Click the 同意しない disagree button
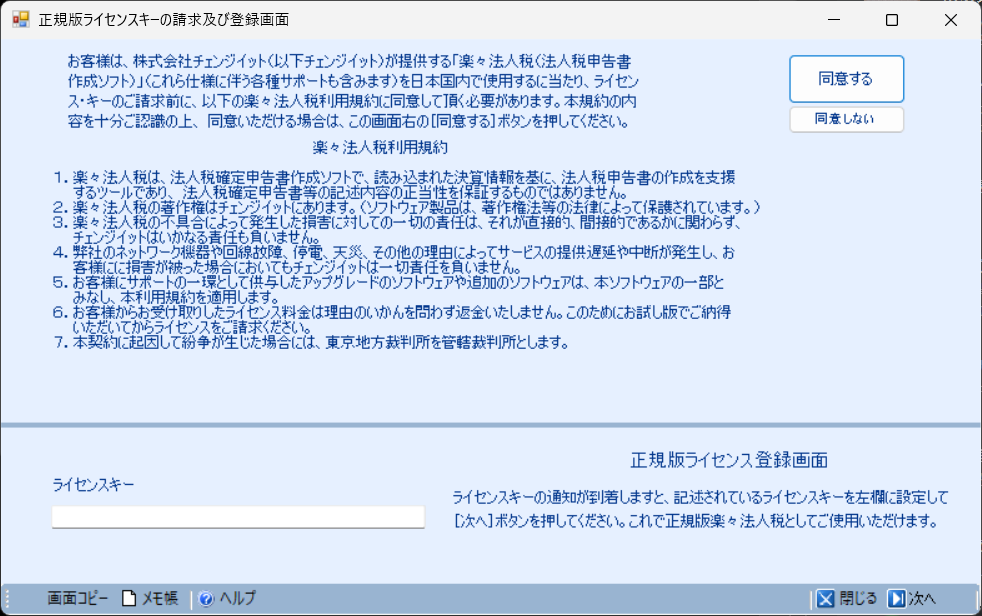Screen dimensions: 982x616 click(x=846, y=119)
